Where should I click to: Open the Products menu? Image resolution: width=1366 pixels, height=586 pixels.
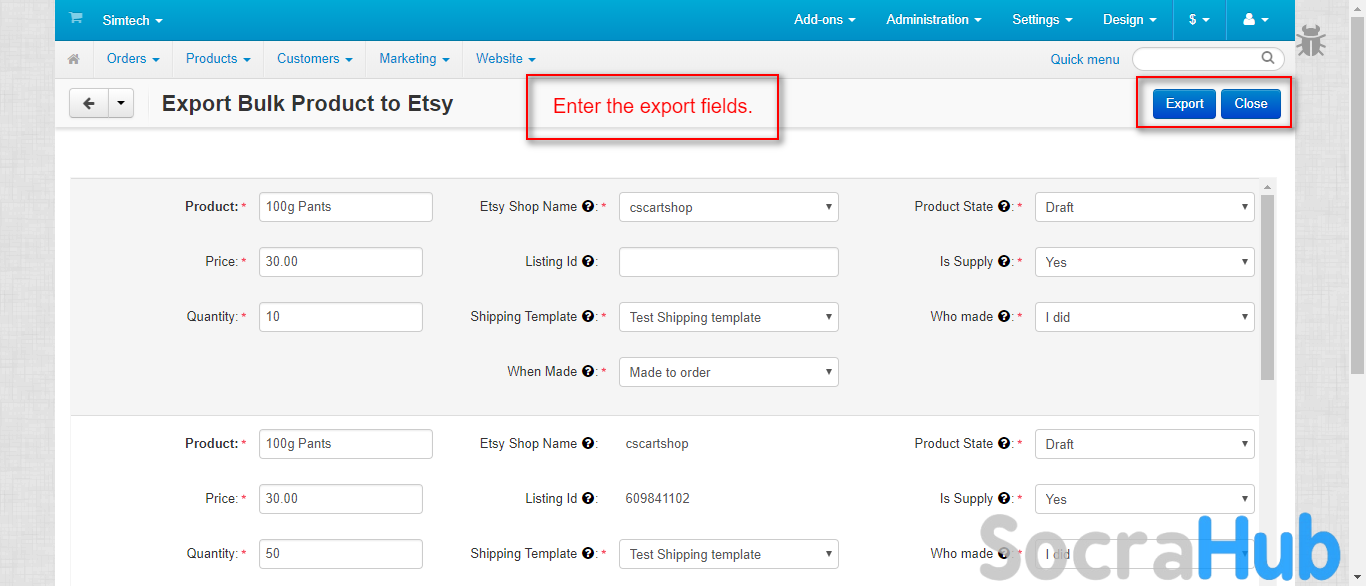pos(218,59)
